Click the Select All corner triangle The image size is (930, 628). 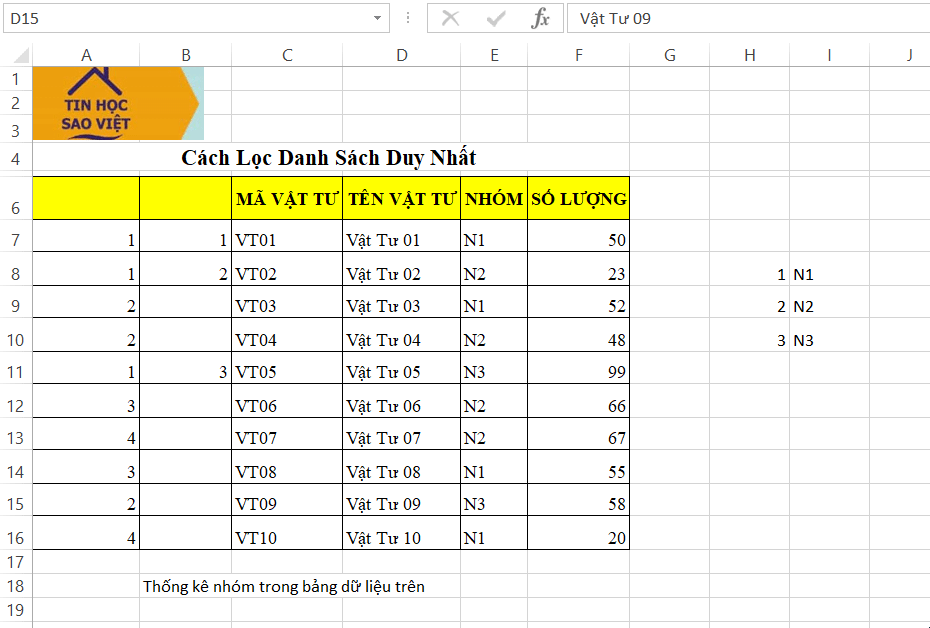[x=21, y=55]
